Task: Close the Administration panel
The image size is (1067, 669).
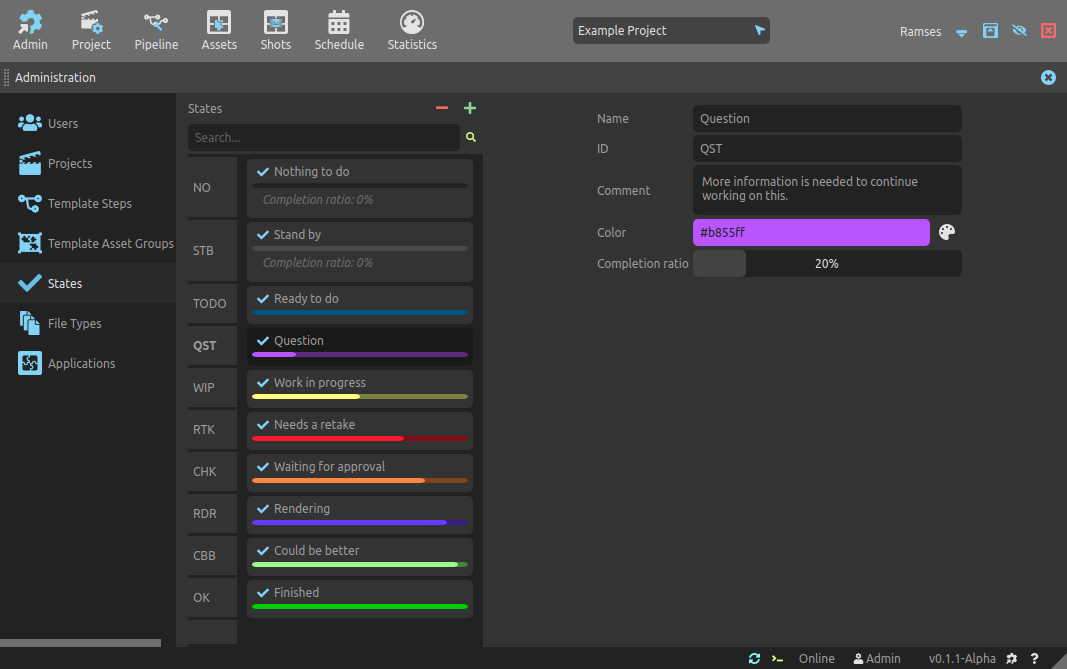Action: pos(1048,77)
